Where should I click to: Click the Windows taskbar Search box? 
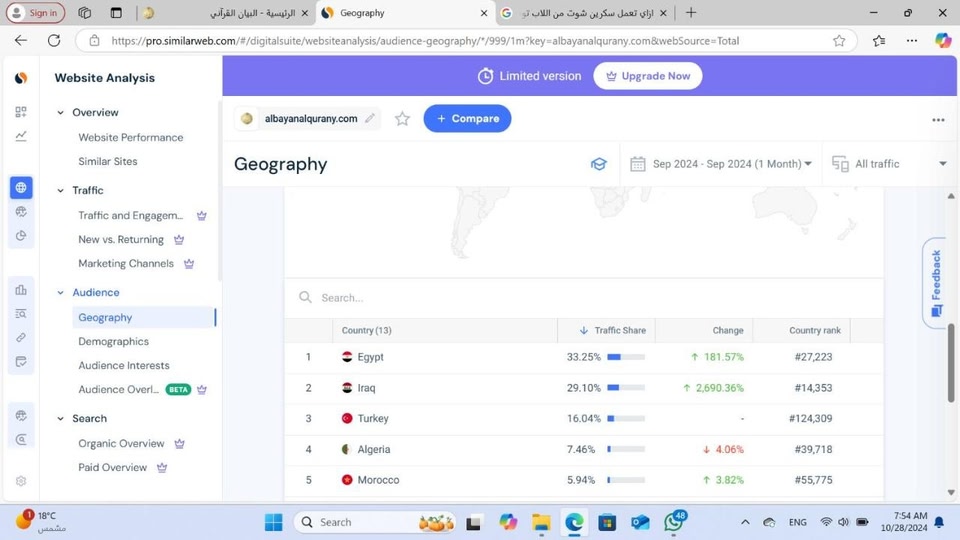[x=375, y=522]
